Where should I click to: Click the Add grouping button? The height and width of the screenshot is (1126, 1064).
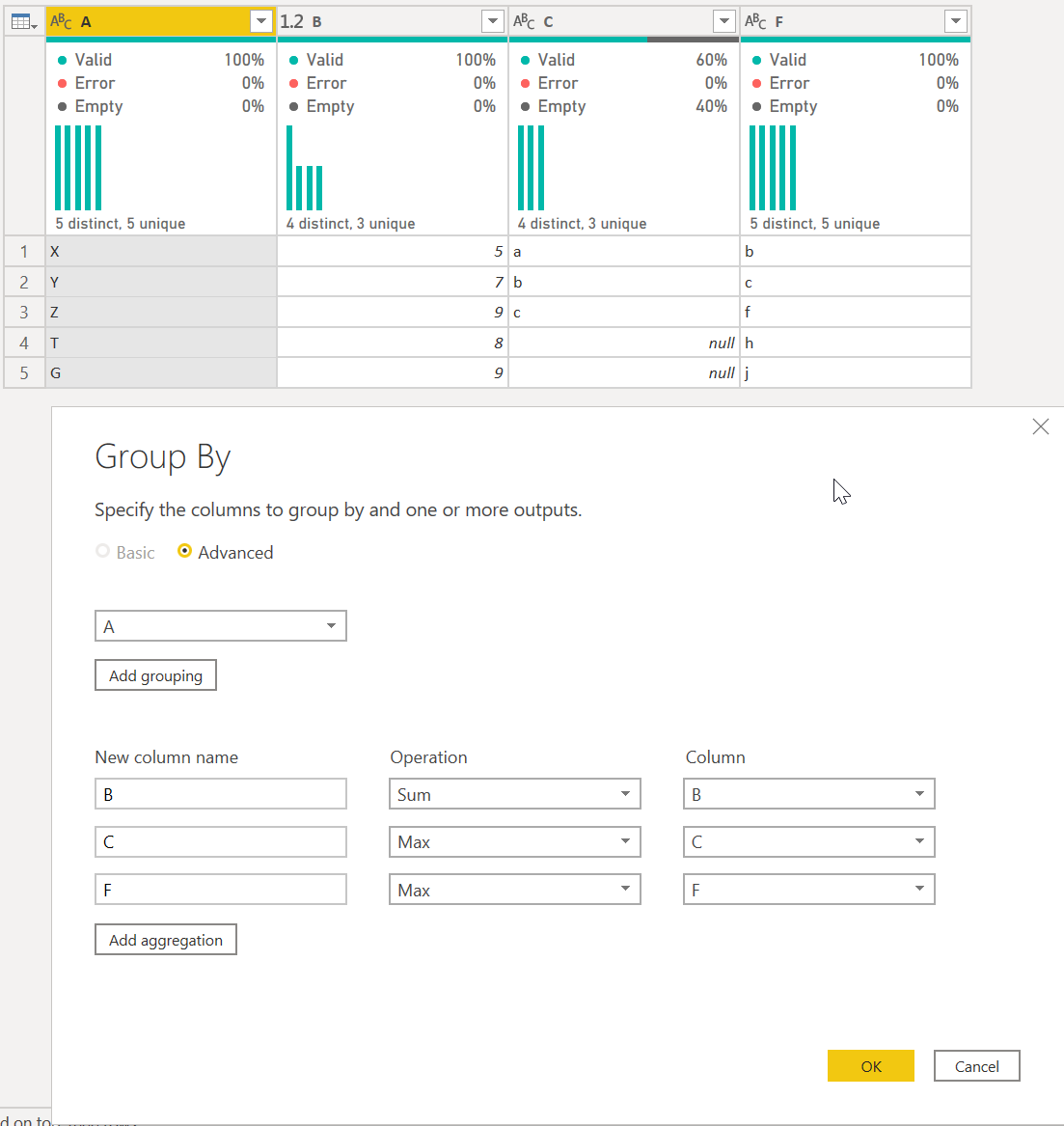click(156, 675)
